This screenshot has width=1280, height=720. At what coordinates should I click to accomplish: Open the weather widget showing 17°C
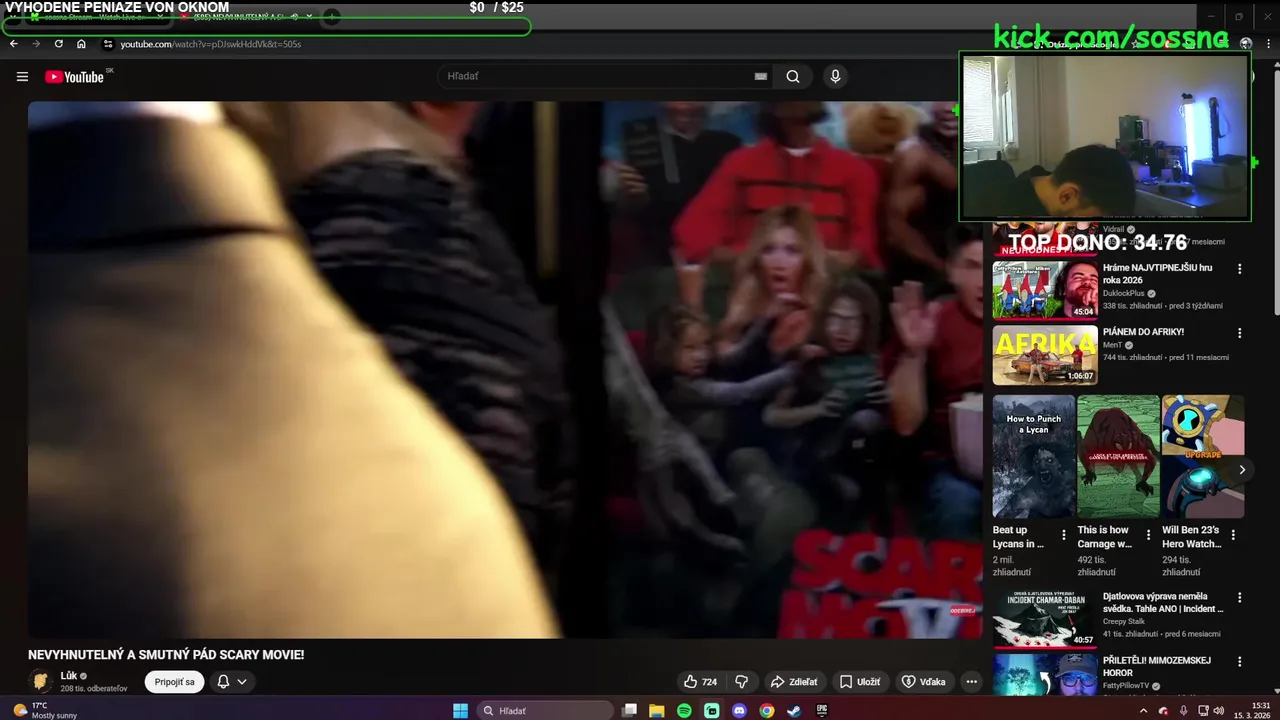[44, 711]
